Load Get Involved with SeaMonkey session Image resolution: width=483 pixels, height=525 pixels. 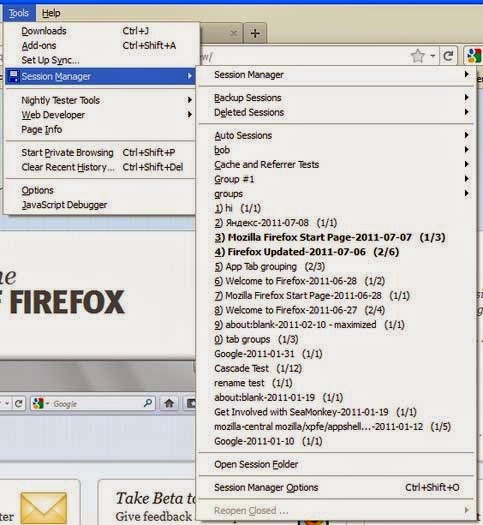(336, 412)
